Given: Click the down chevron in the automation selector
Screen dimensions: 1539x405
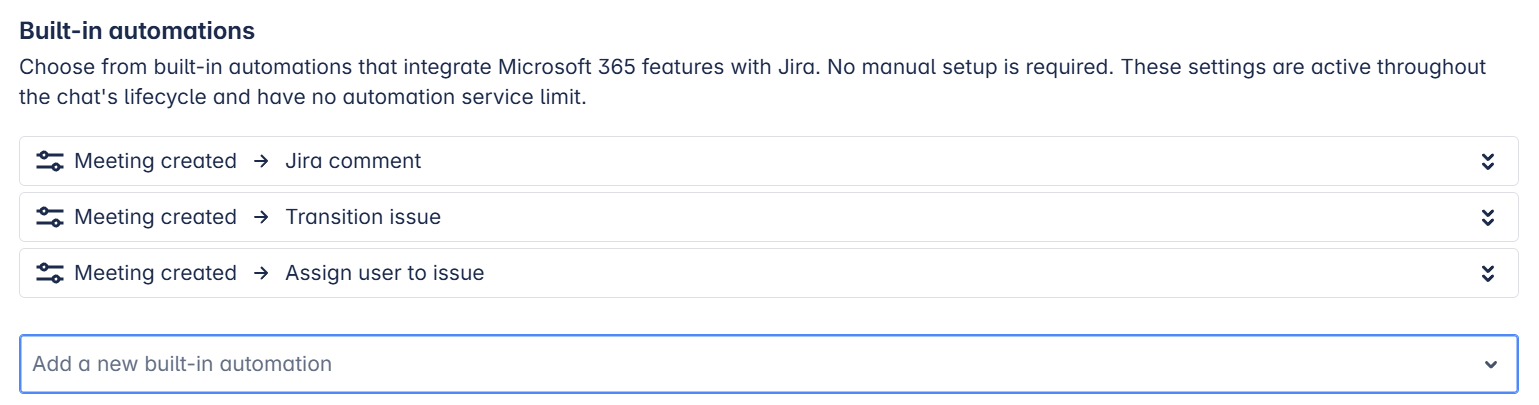Looking at the screenshot, I should 1491,365.
